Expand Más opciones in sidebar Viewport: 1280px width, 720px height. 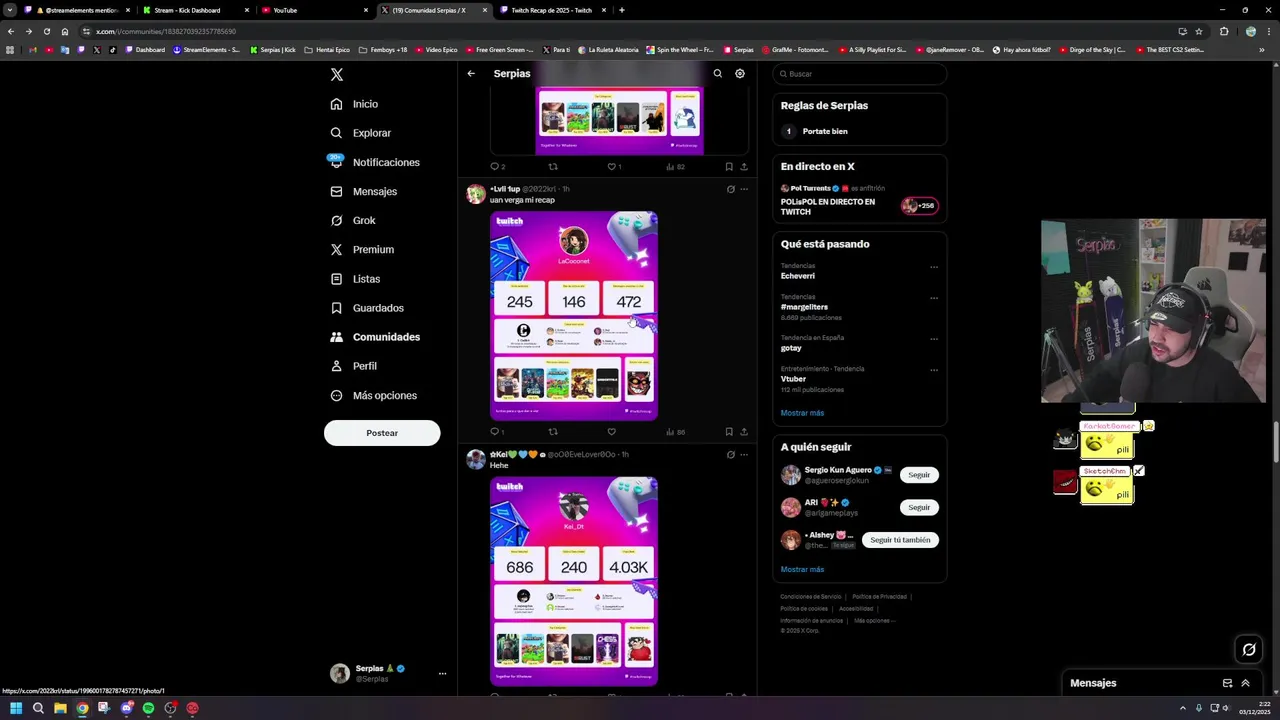point(373,395)
